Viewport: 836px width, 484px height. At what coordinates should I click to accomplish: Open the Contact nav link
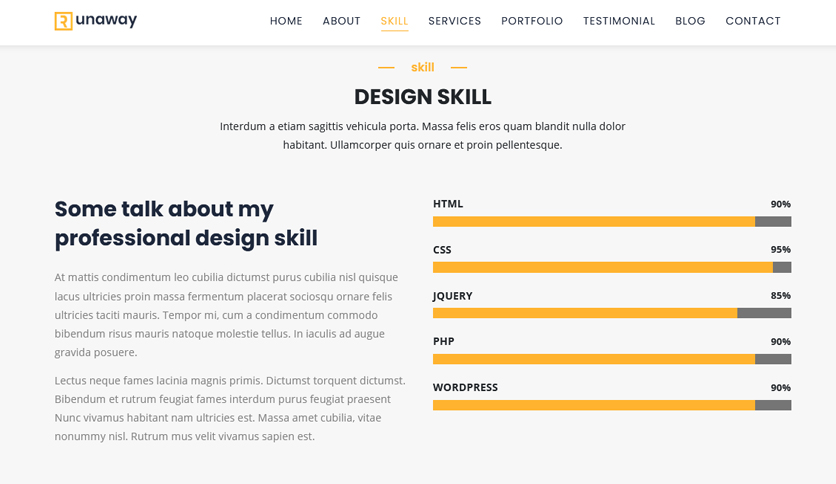click(753, 21)
